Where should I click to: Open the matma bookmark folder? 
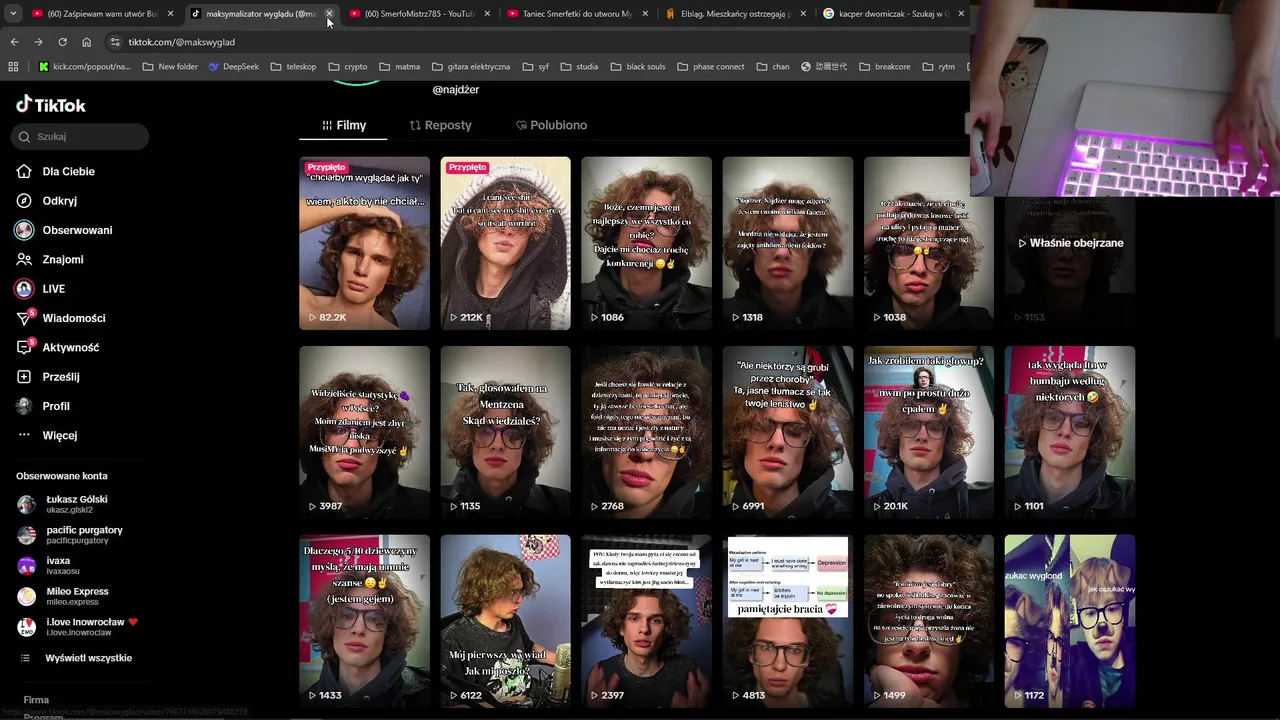[x=400, y=67]
